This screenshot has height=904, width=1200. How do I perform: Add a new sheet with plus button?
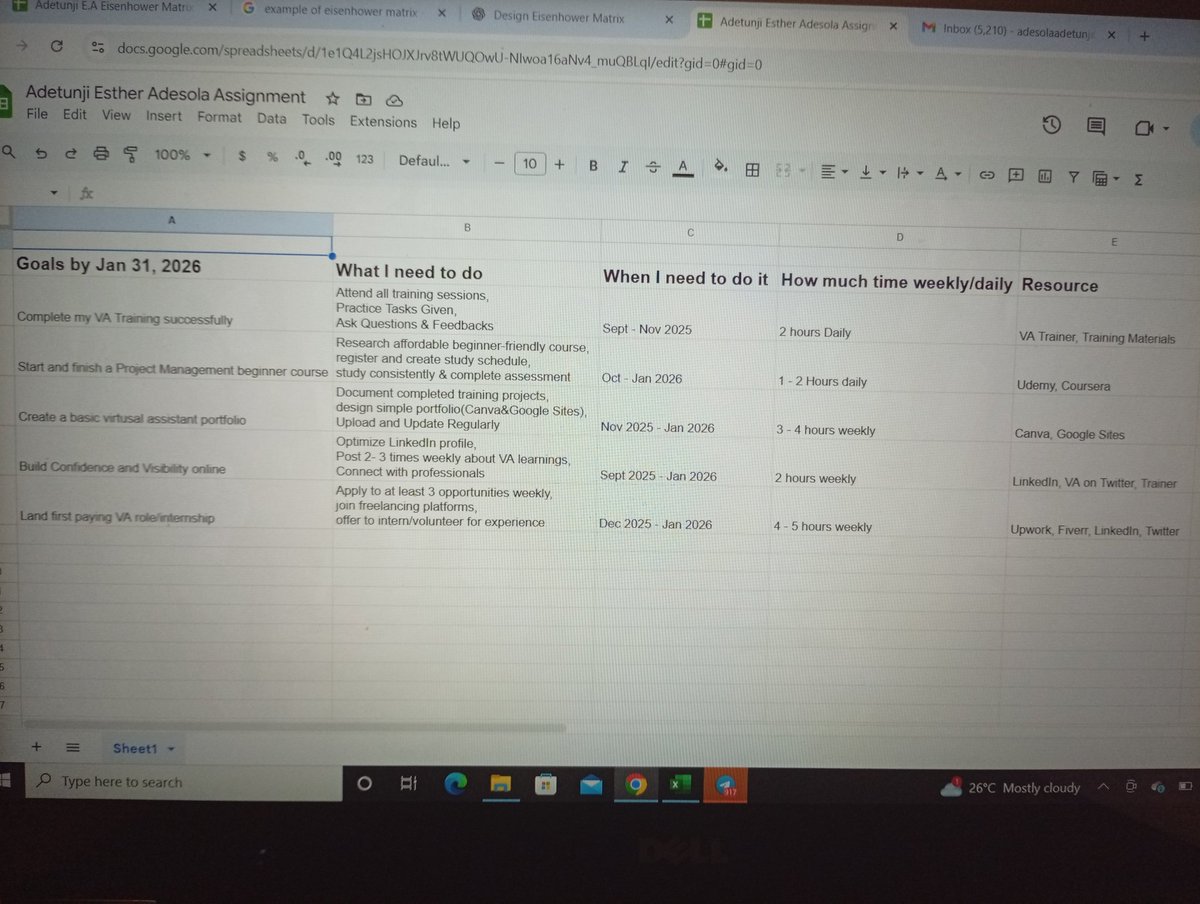coord(36,746)
